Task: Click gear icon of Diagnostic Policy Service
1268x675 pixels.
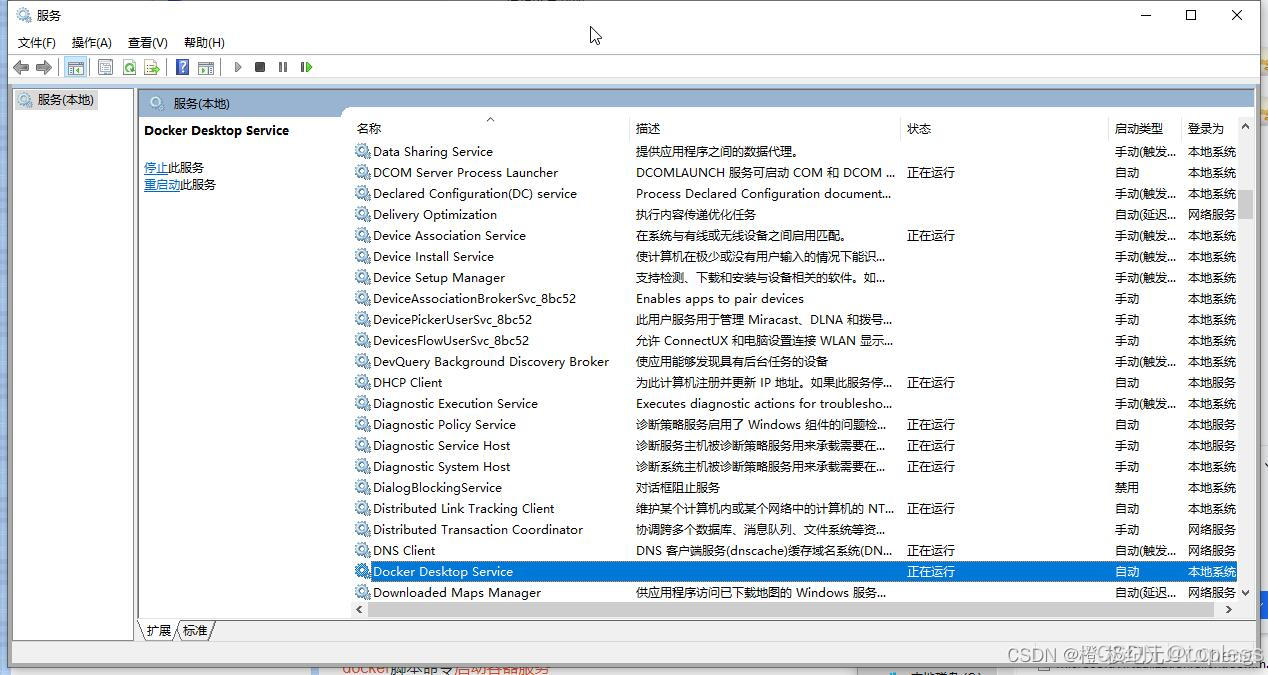Action: click(x=363, y=424)
